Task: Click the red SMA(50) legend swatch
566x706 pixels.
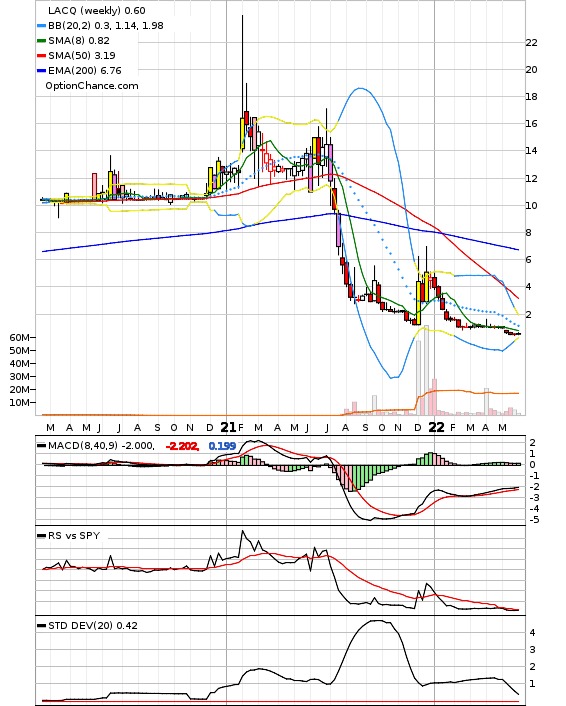Action: pos(41,56)
